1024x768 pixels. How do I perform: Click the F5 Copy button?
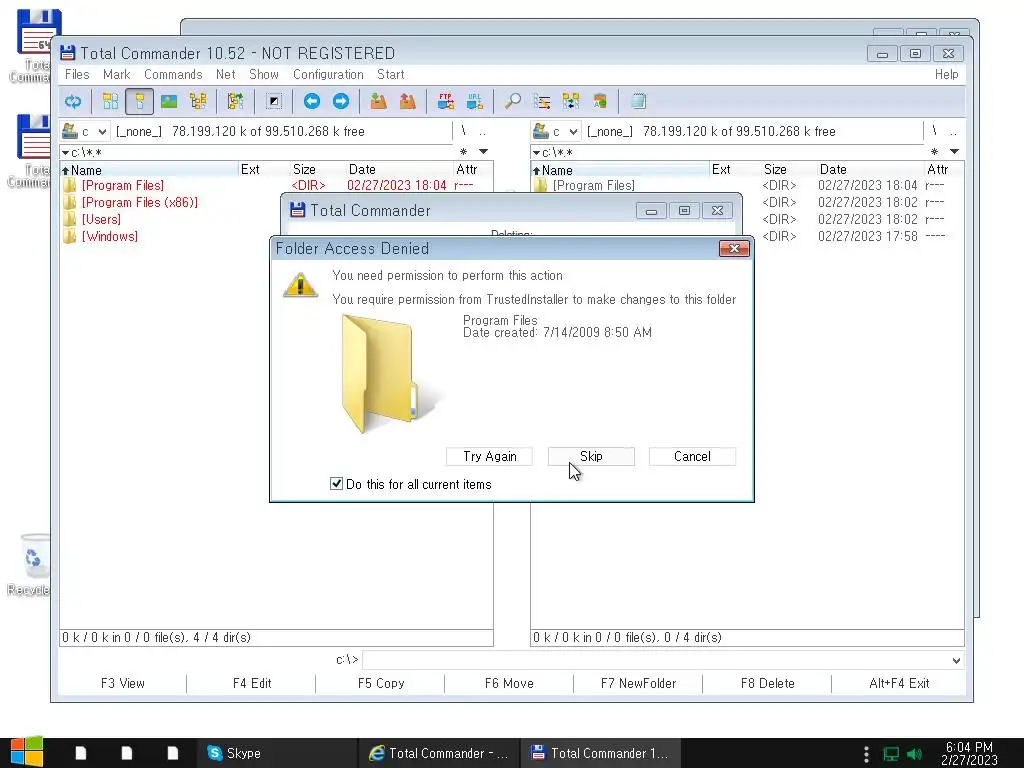coord(381,683)
